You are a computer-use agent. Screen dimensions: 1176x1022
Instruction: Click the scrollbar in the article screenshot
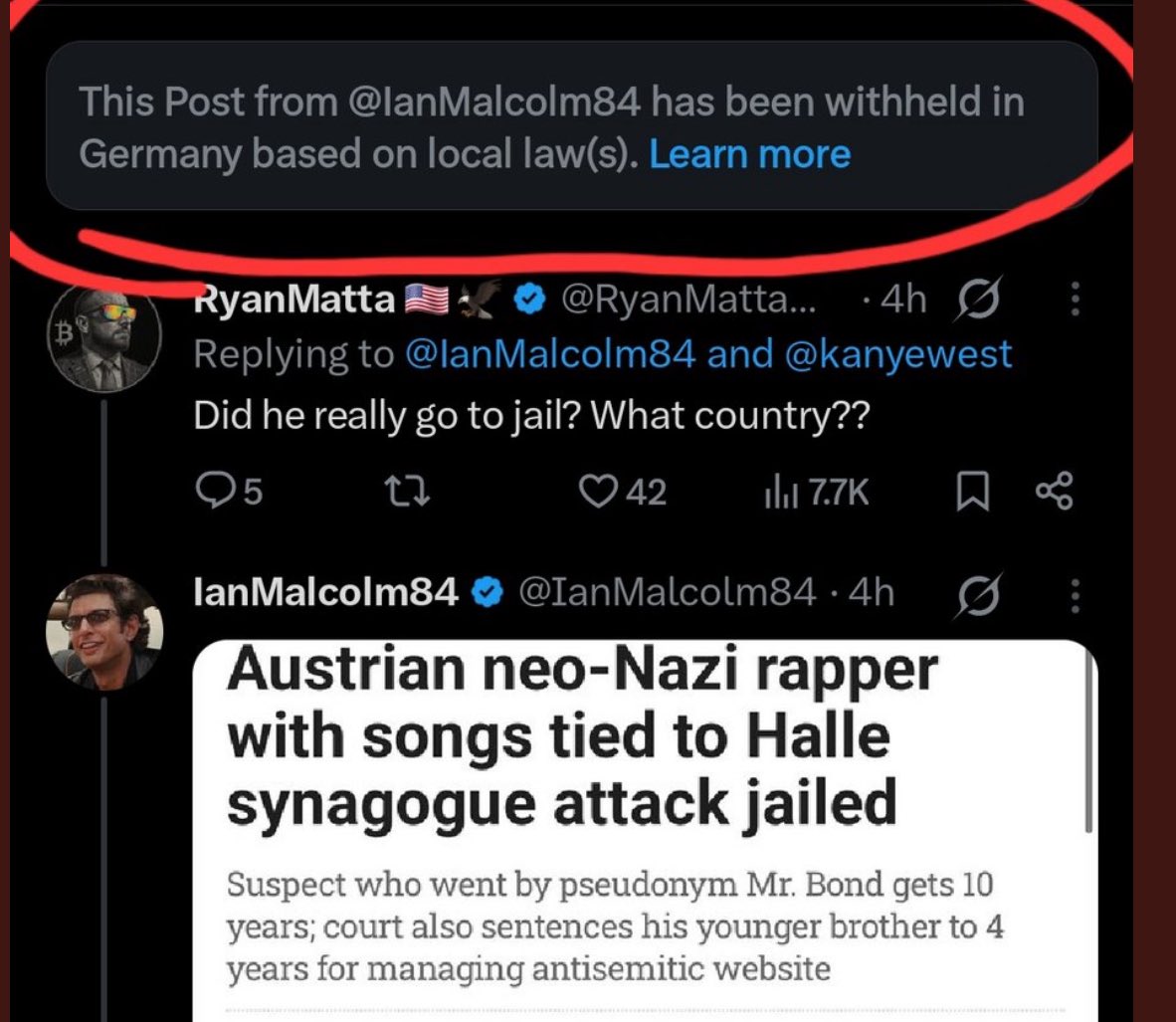(1090, 746)
